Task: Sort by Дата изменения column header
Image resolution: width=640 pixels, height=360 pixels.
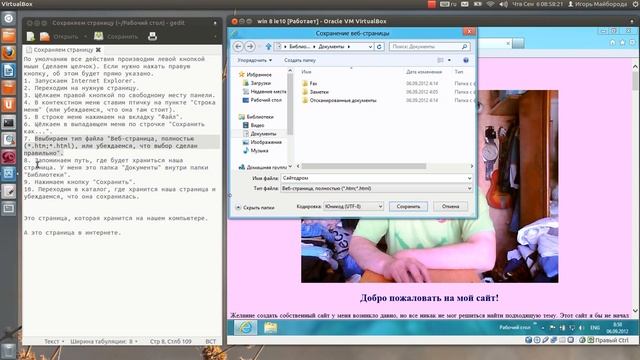Action: 424,72
